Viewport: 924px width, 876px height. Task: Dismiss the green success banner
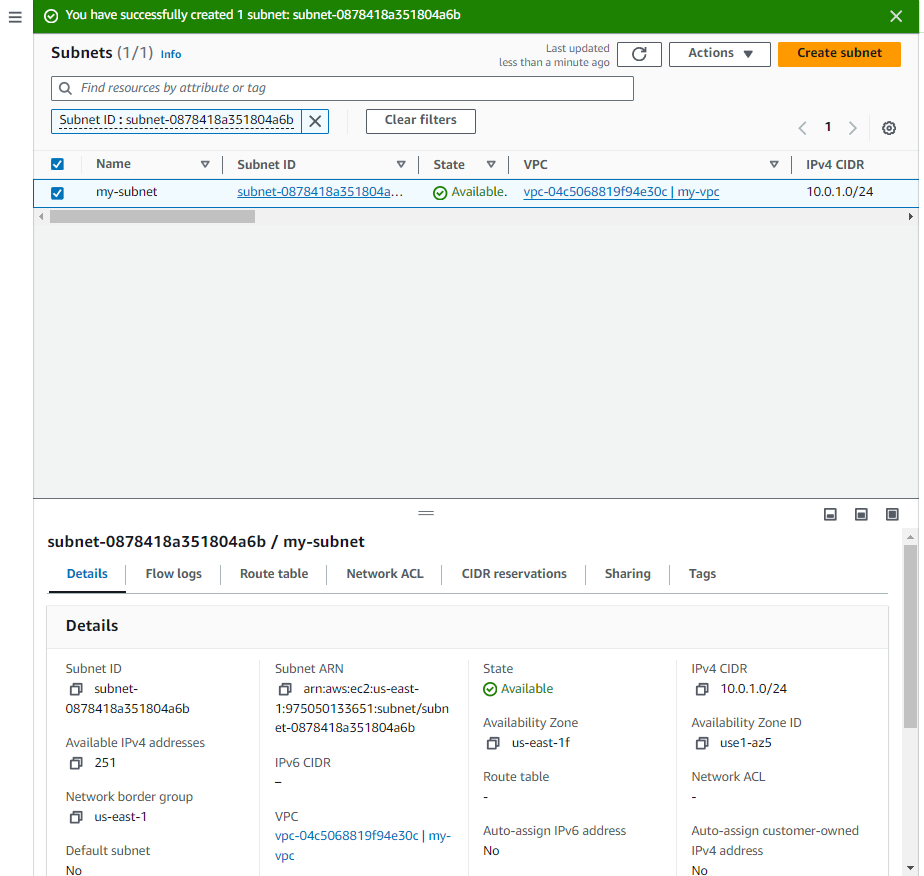click(896, 16)
